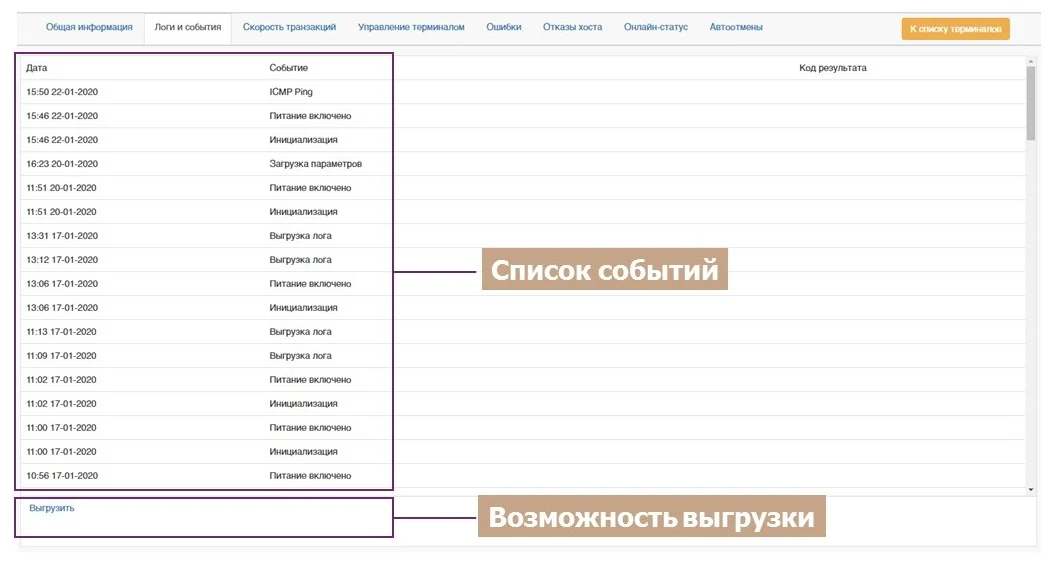Open the Отказы хоста tab

(x=572, y=28)
